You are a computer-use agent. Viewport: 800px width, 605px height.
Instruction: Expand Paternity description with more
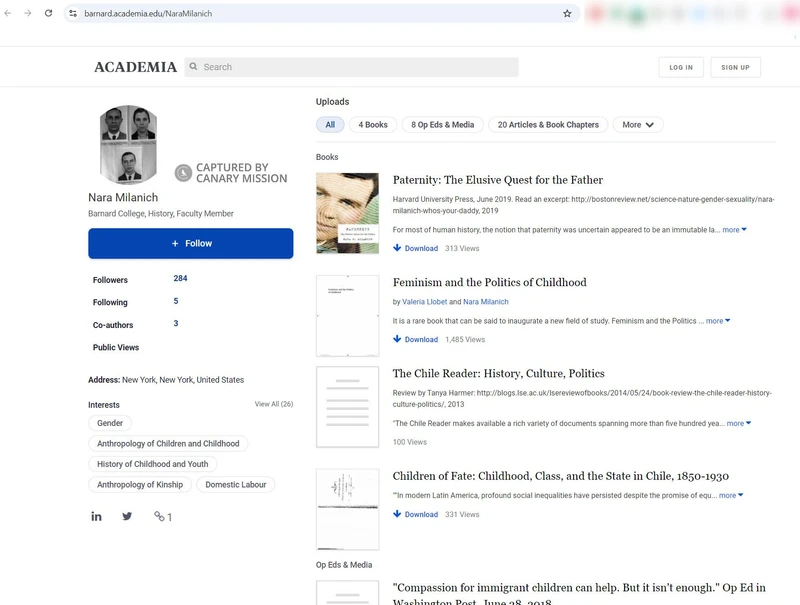point(734,230)
